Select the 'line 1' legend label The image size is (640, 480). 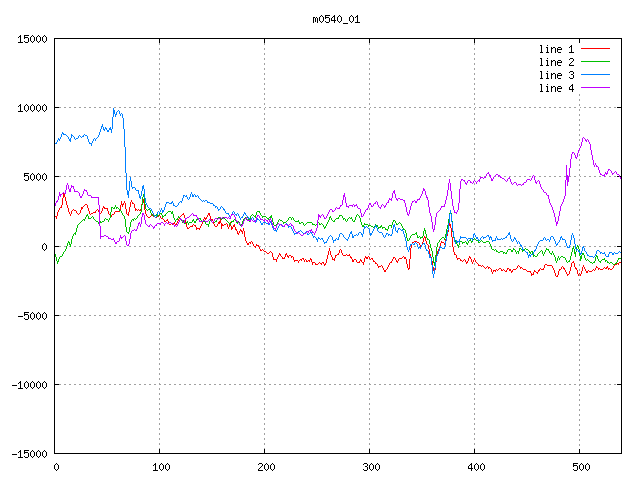tap(557, 49)
